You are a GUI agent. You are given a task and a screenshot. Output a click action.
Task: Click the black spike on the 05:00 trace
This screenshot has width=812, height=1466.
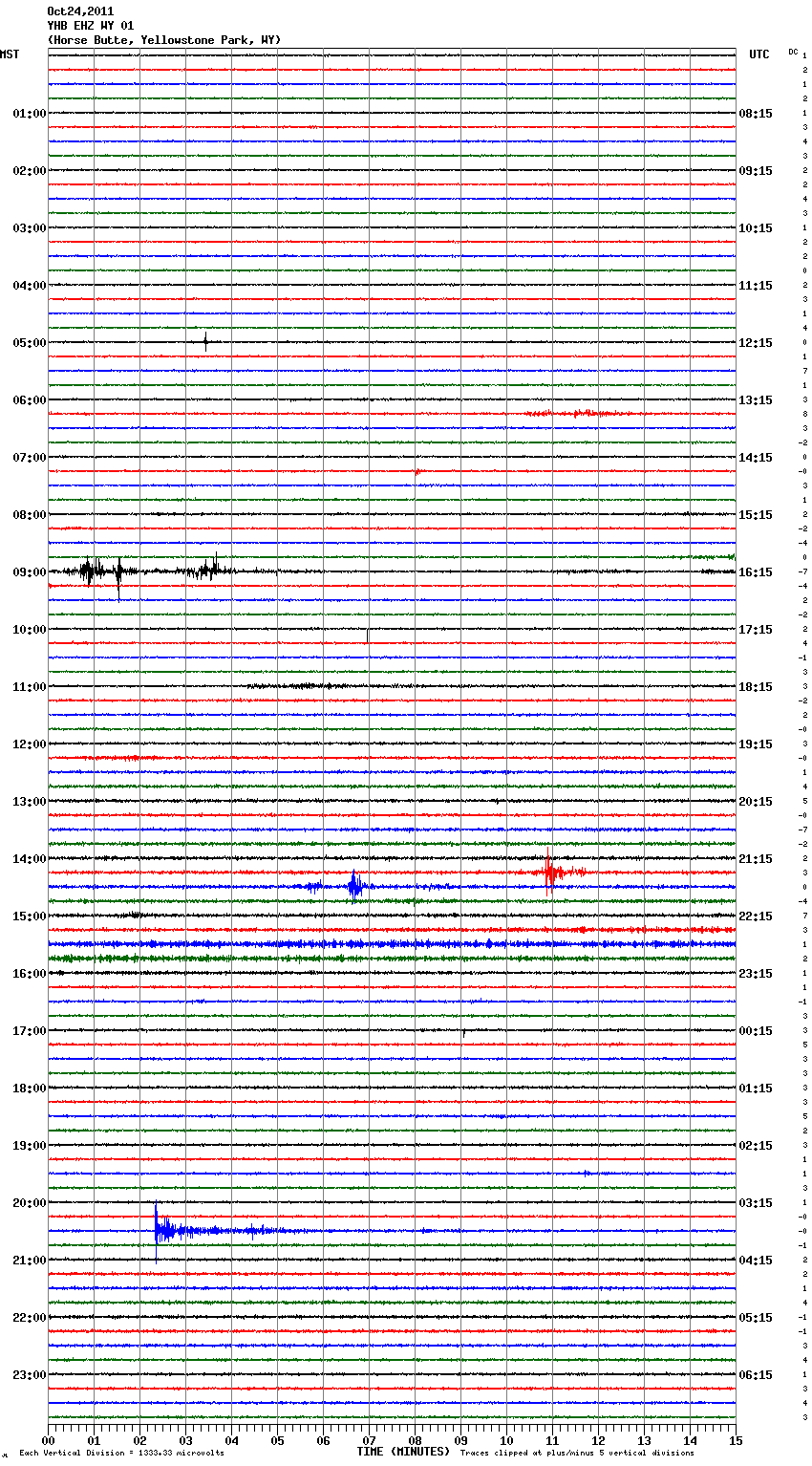pos(205,342)
